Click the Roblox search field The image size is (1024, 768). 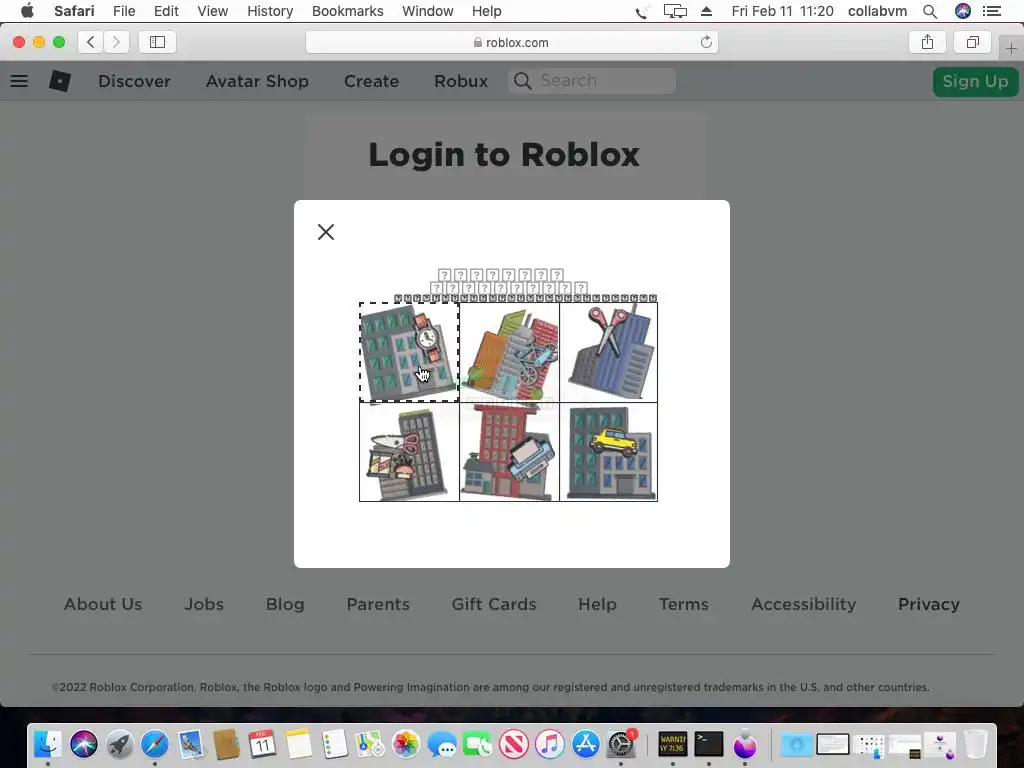pyautogui.click(x=592, y=81)
